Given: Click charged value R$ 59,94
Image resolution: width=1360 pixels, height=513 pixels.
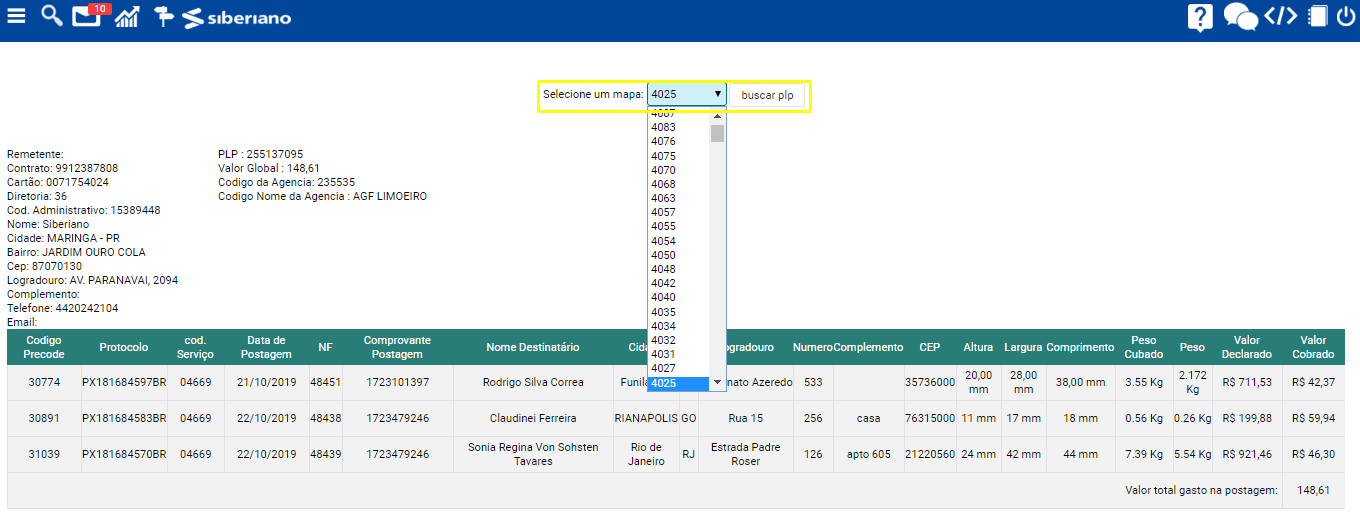Looking at the screenshot, I should 1313,418.
